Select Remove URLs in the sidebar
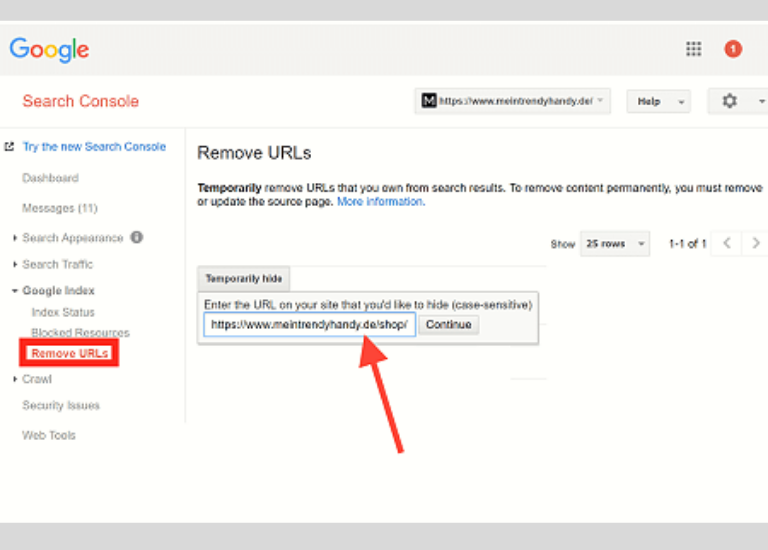Image resolution: width=768 pixels, height=550 pixels. pos(70,353)
